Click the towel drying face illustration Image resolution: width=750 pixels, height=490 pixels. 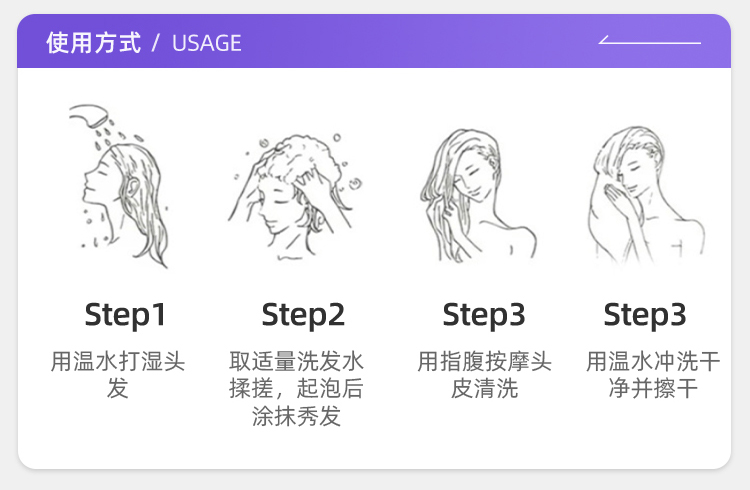point(645,195)
